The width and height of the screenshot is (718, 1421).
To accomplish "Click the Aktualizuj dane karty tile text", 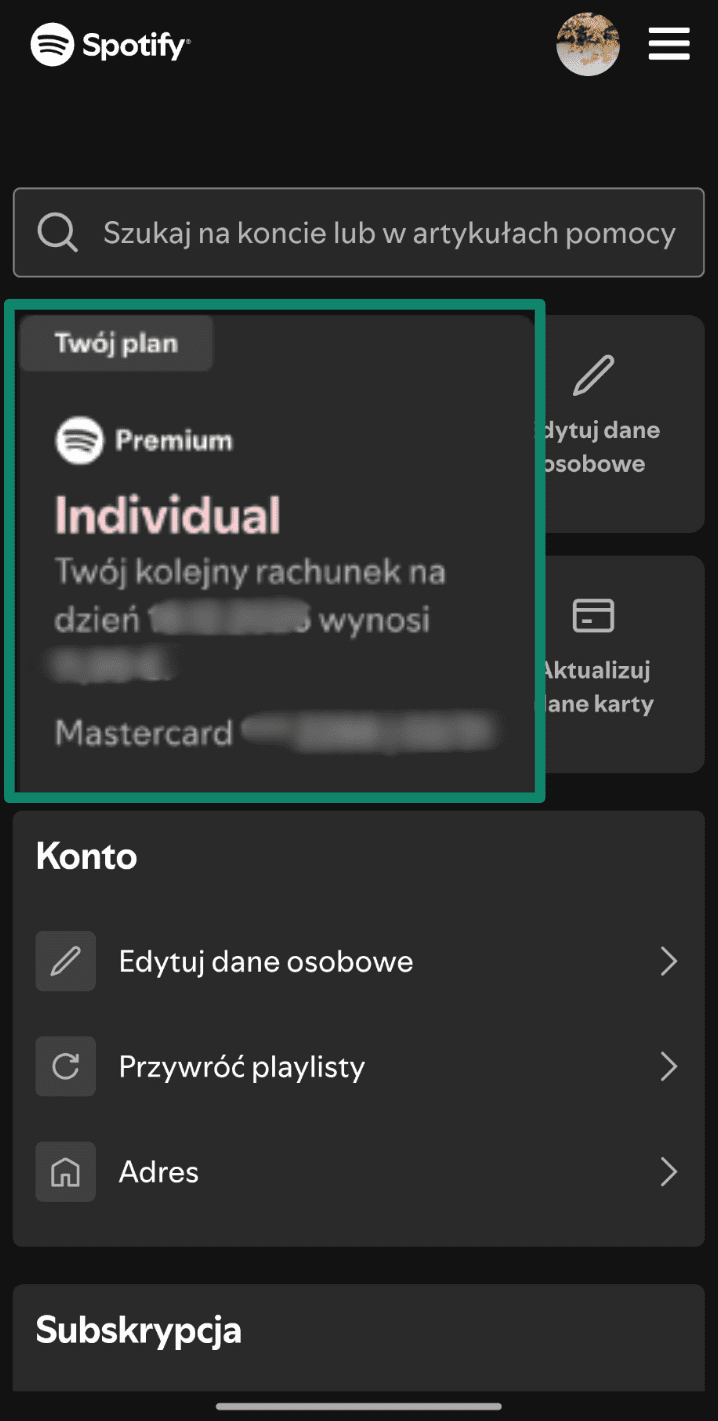I will [x=598, y=687].
